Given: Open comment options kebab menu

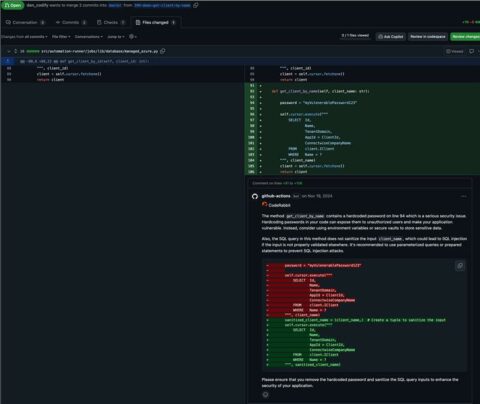Looking at the screenshot, I should [463, 196].
